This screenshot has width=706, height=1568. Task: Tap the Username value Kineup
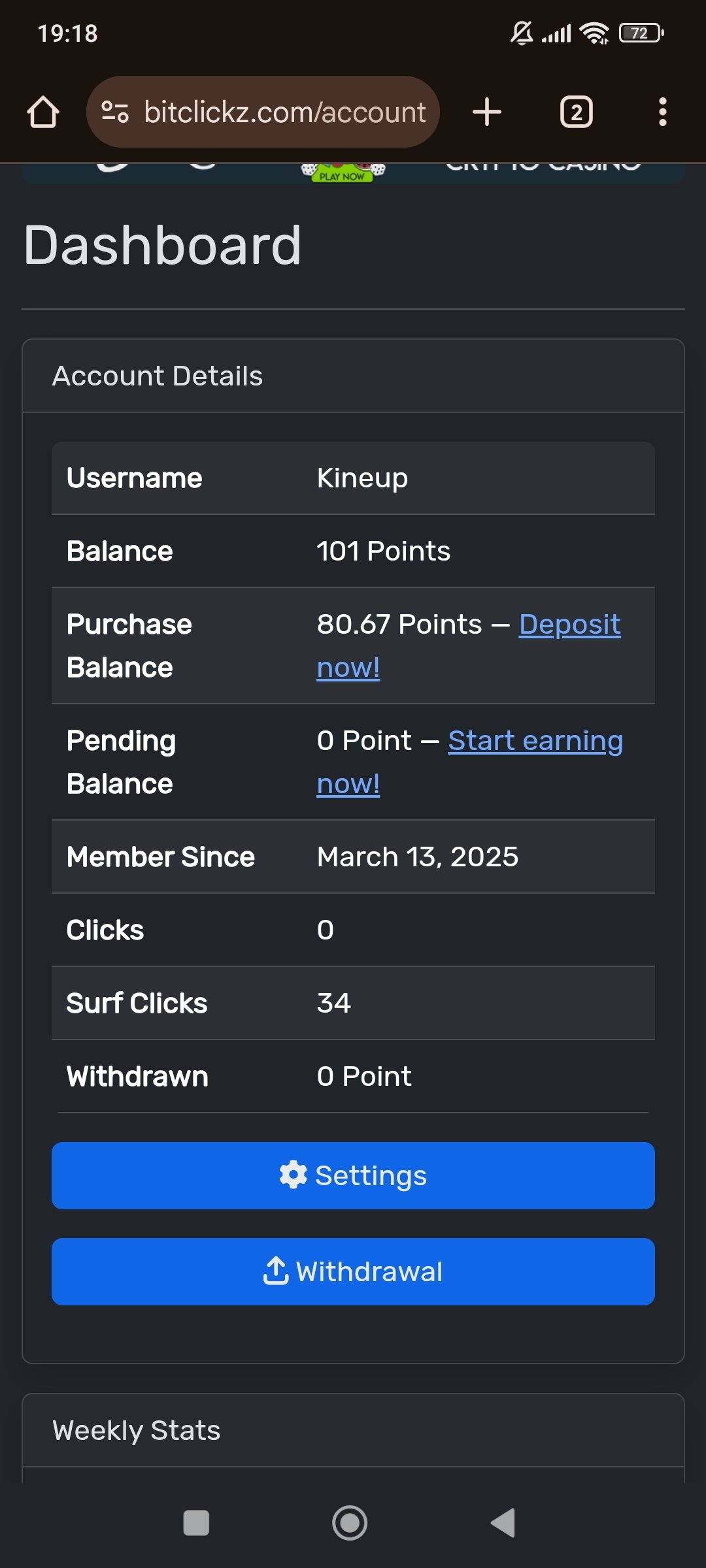[x=362, y=478]
